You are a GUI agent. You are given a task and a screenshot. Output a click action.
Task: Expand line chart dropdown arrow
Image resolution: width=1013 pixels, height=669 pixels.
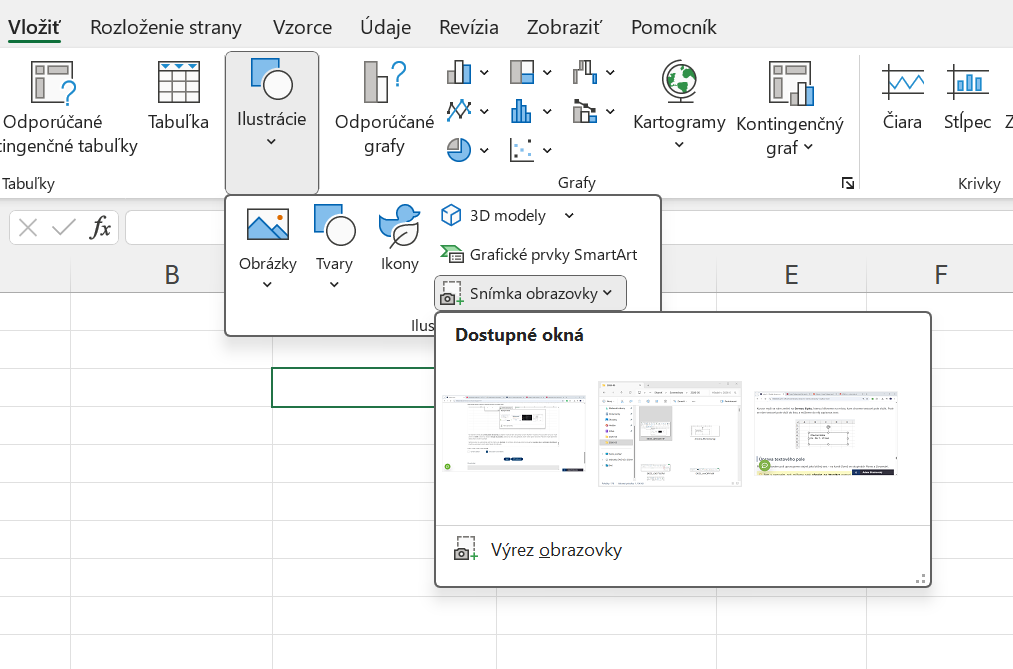tap(484, 112)
